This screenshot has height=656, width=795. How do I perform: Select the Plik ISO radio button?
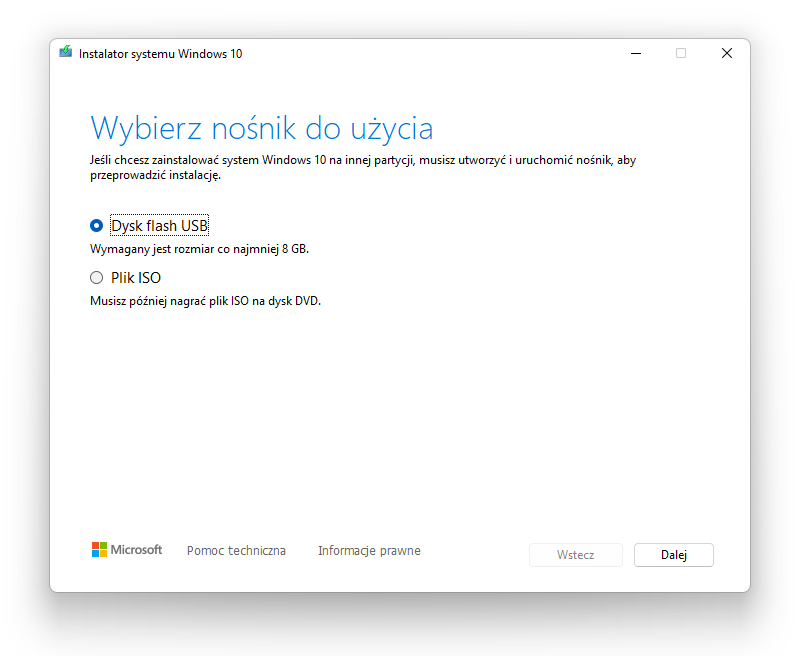tap(96, 278)
